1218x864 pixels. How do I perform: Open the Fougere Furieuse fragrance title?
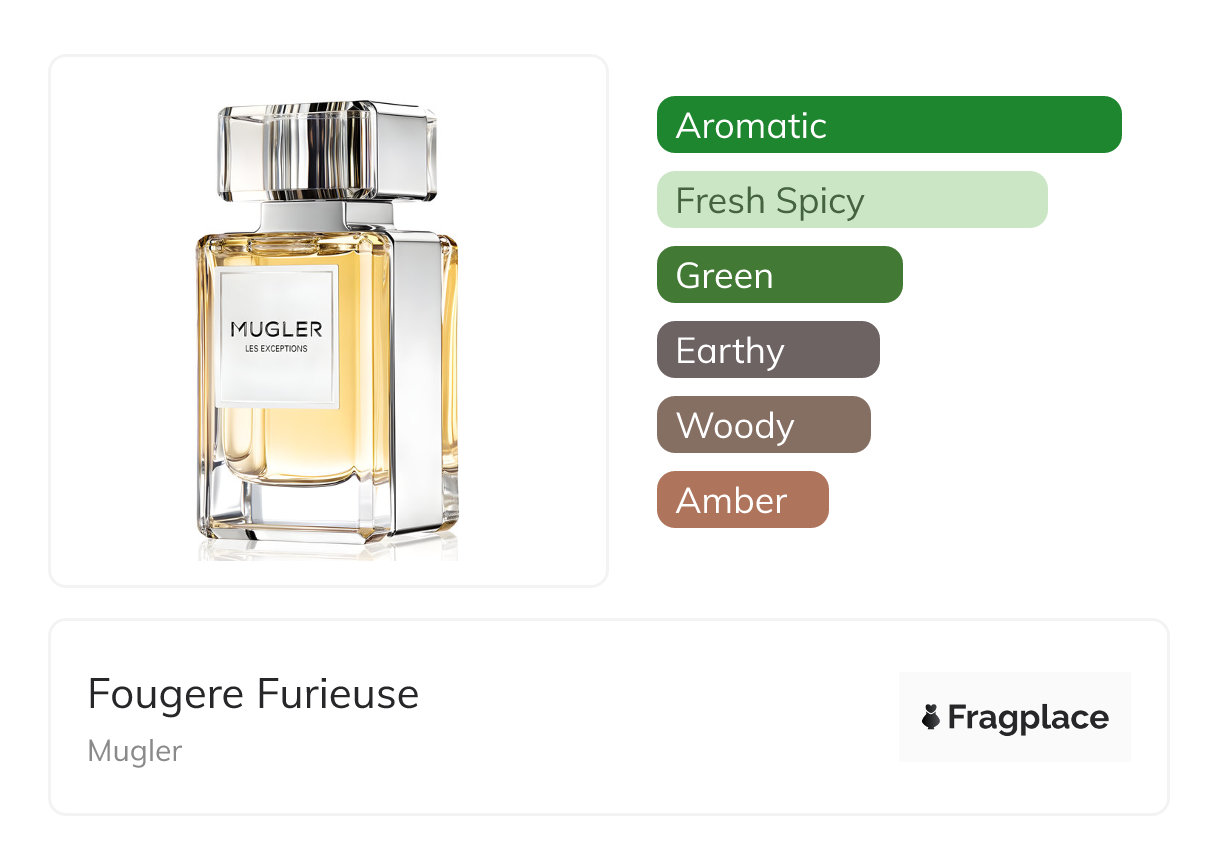253,694
